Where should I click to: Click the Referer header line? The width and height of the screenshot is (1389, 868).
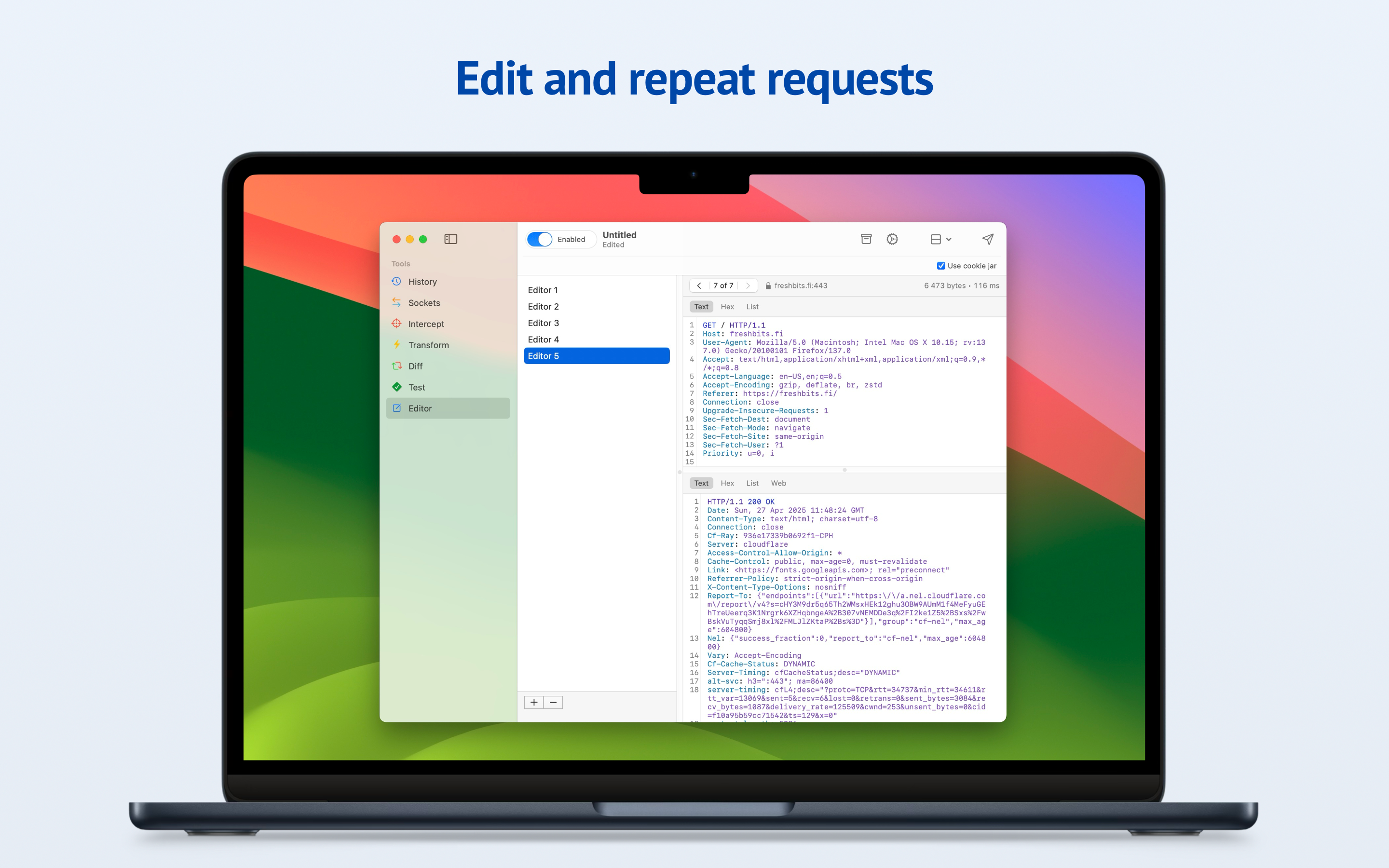(x=770, y=393)
